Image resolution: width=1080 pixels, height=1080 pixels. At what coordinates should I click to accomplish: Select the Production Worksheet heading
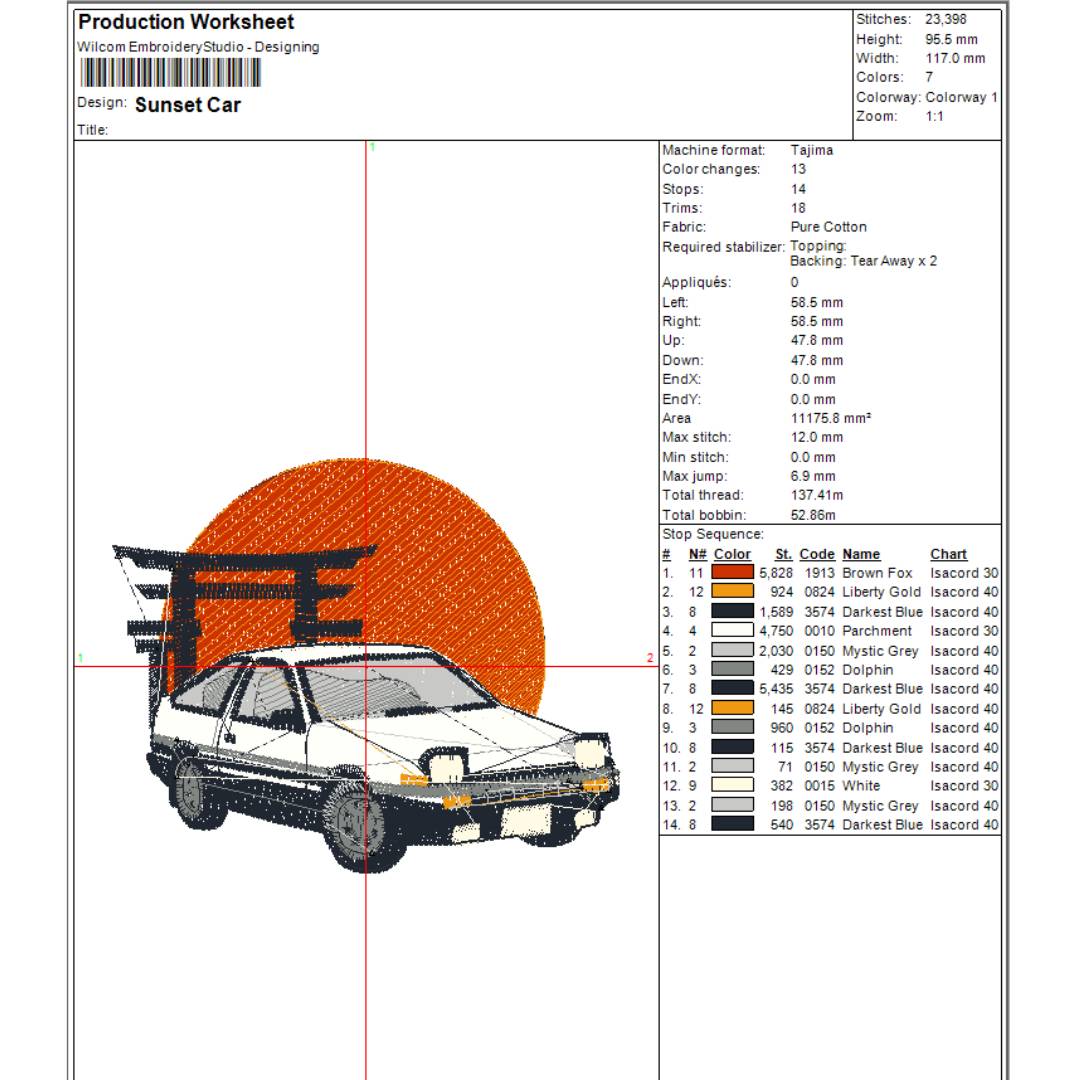pos(186,22)
